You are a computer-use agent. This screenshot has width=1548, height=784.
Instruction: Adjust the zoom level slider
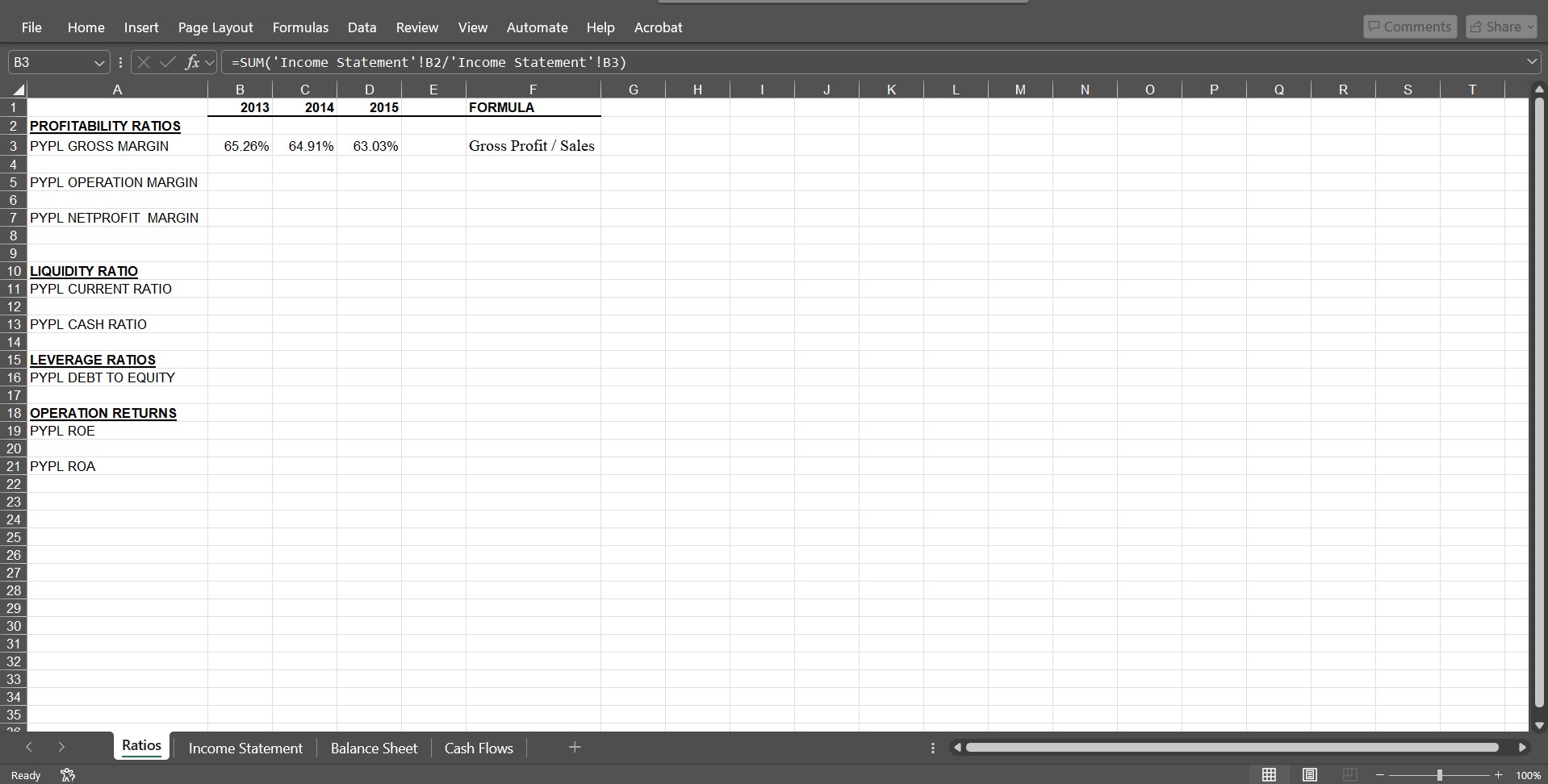click(1440, 775)
